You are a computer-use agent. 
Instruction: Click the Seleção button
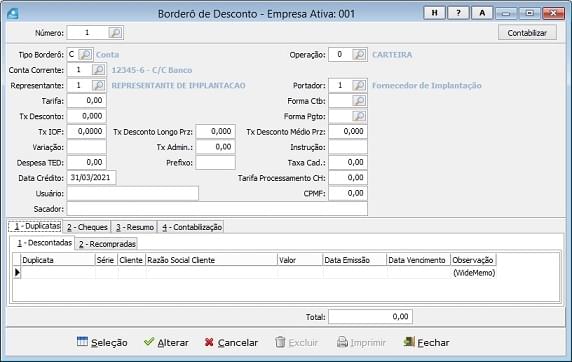(x=102, y=342)
